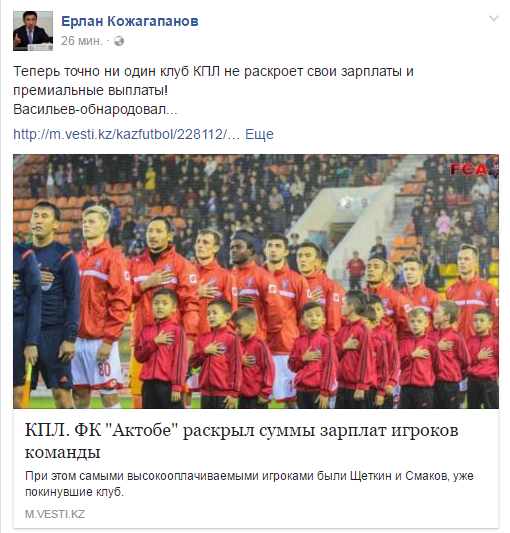The image size is (510, 533).
Task: Click the "премиальные выплаты!" text line
Action: (x=90, y=91)
